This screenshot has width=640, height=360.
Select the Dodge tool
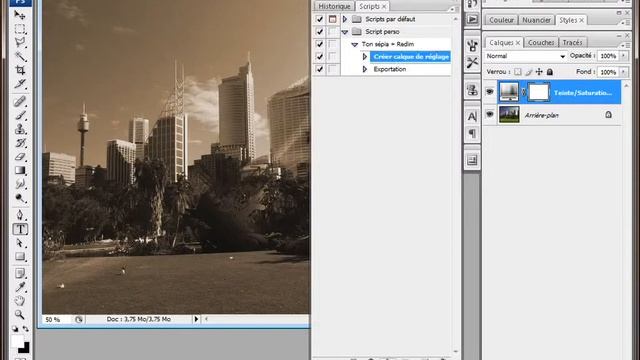pos(20,198)
